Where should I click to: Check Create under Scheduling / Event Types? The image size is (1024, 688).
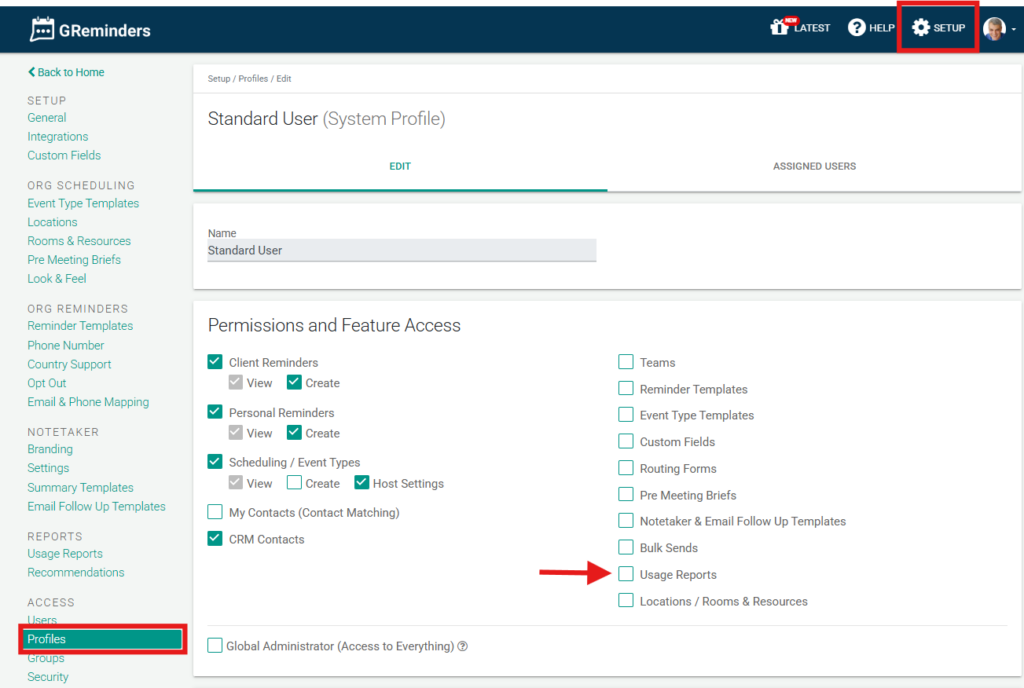(x=294, y=483)
